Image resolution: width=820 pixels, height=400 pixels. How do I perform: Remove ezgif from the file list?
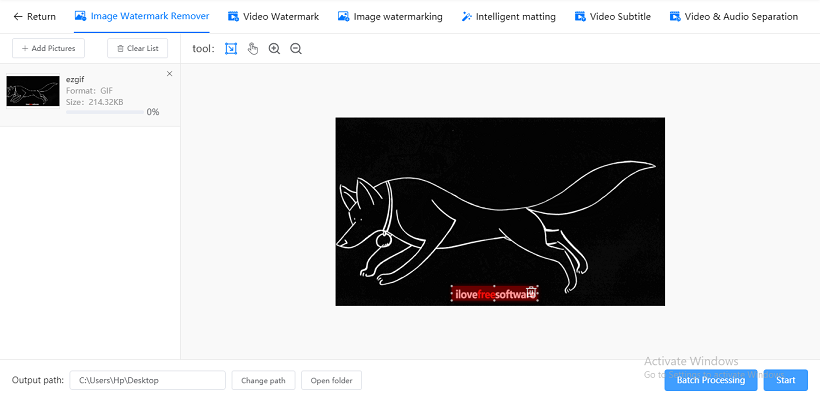(x=169, y=74)
